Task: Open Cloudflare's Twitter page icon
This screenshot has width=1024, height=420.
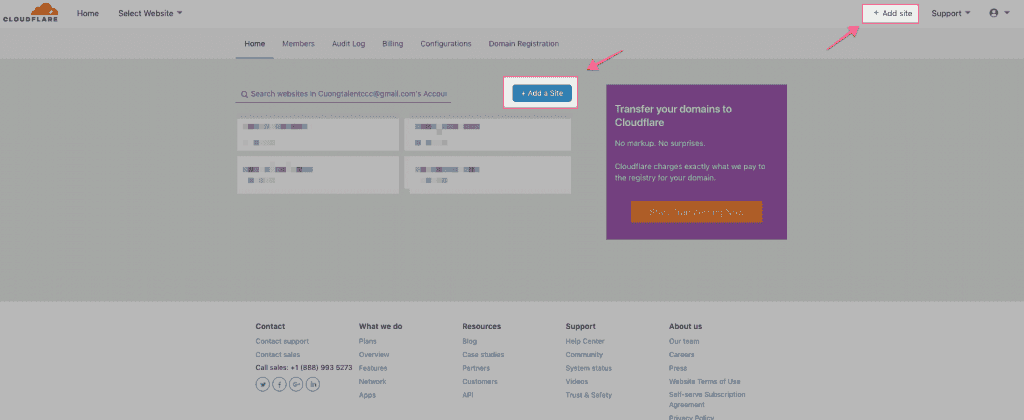Action: pos(263,385)
